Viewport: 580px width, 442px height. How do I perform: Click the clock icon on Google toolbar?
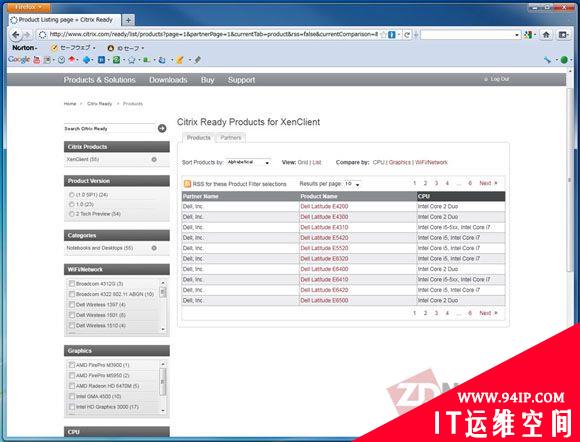coord(61,60)
